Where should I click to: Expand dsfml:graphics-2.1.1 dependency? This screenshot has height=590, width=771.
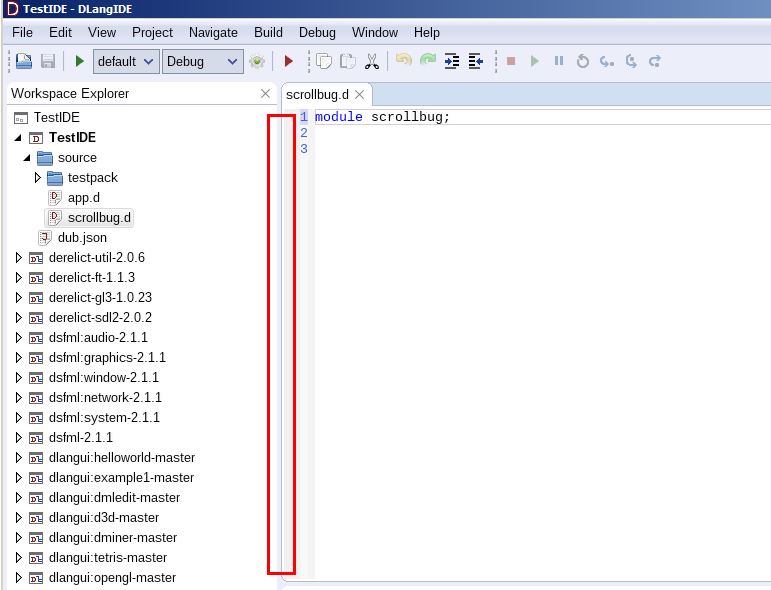point(19,357)
